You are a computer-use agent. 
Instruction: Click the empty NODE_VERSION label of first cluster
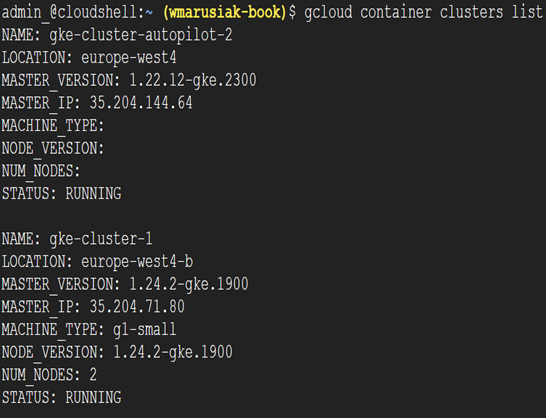tap(53, 149)
